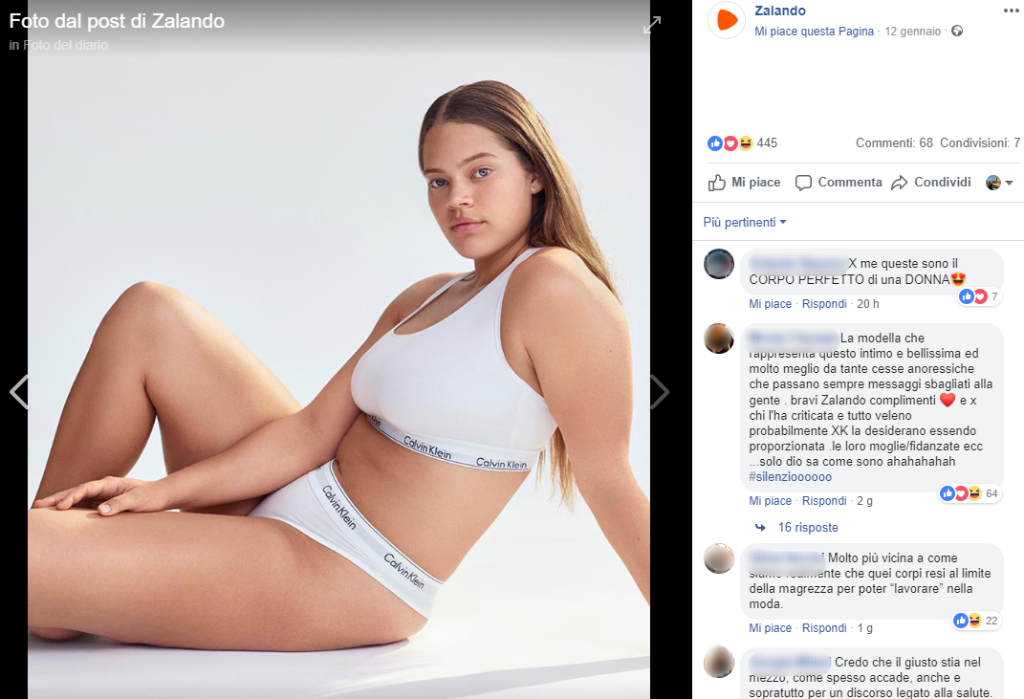This screenshot has height=699, width=1024.
Task: Like the comment posted 2 g ago
Action: 770,501
